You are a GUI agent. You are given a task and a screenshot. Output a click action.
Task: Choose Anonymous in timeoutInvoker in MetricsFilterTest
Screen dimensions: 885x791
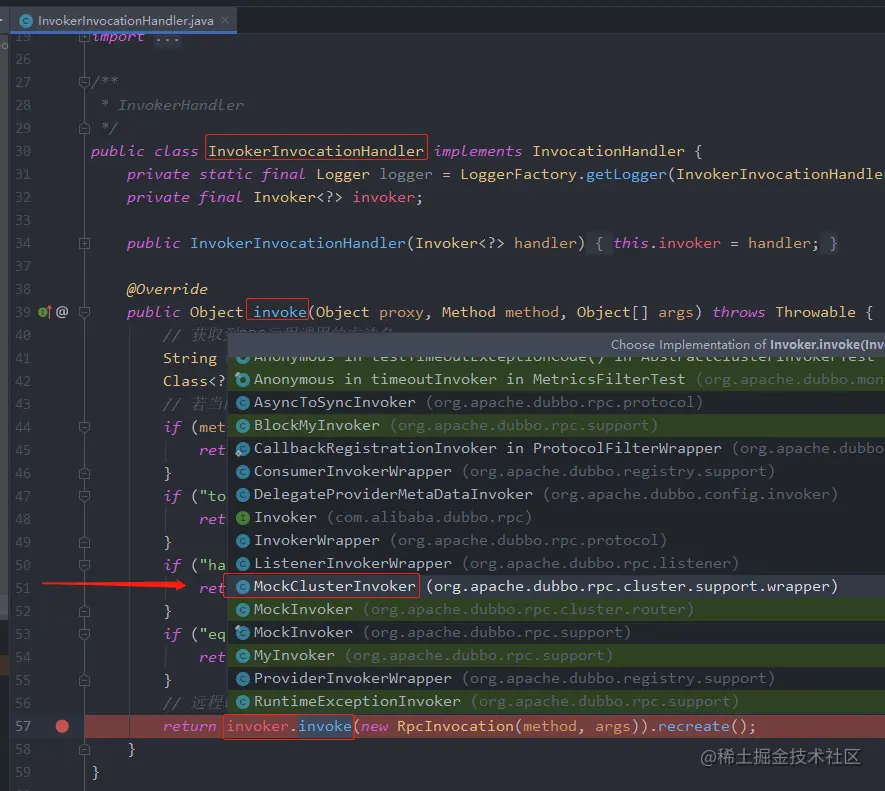pyautogui.click(x=556, y=379)
